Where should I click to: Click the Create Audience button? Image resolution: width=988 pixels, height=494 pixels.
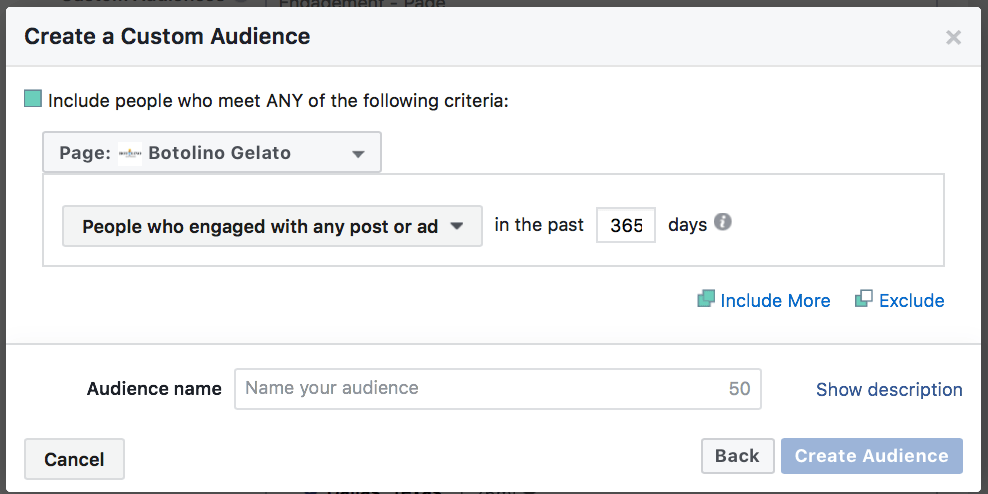(871, 456)
